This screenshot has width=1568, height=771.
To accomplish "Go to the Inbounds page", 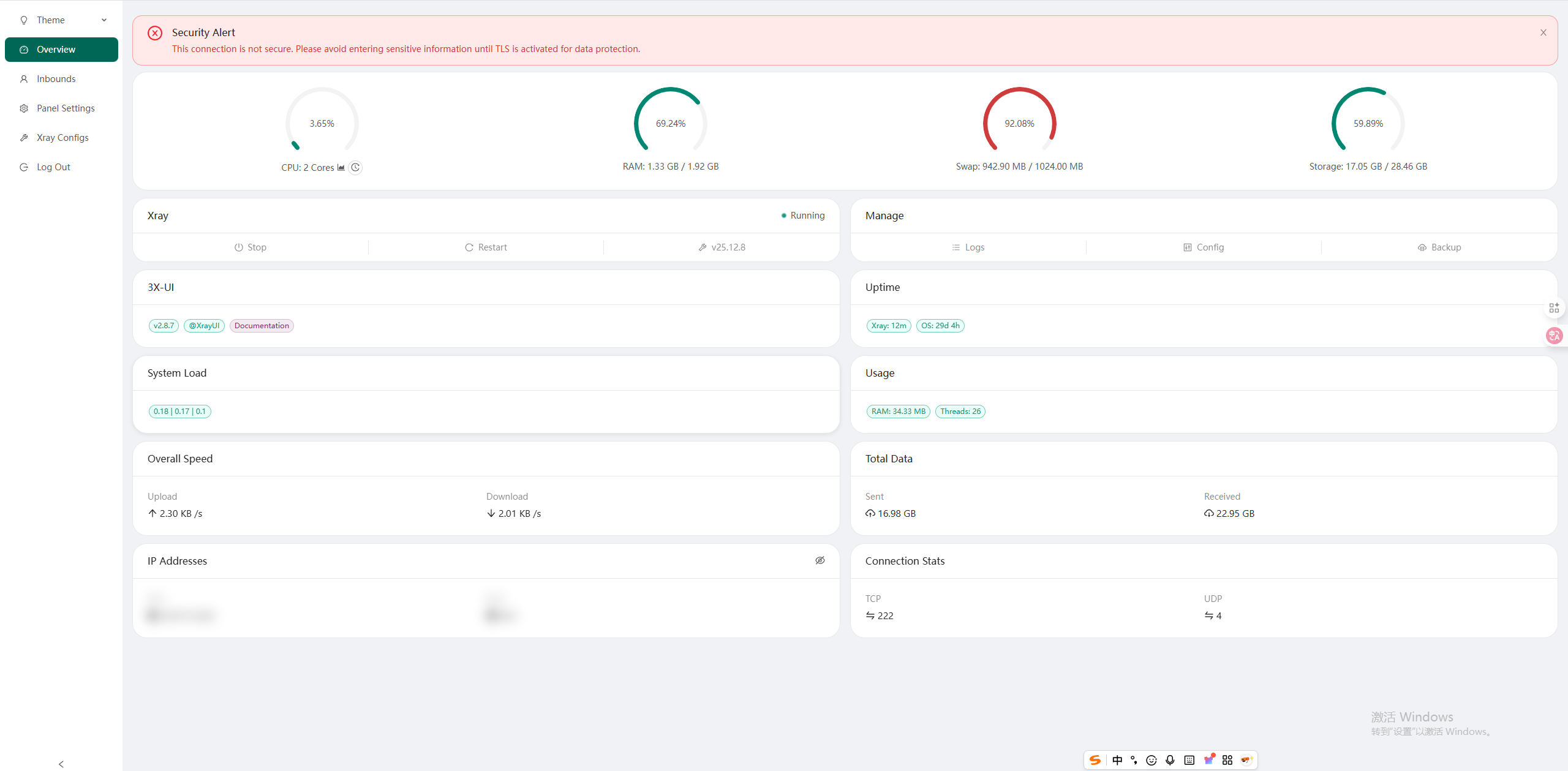I will [x=56, y=79].
